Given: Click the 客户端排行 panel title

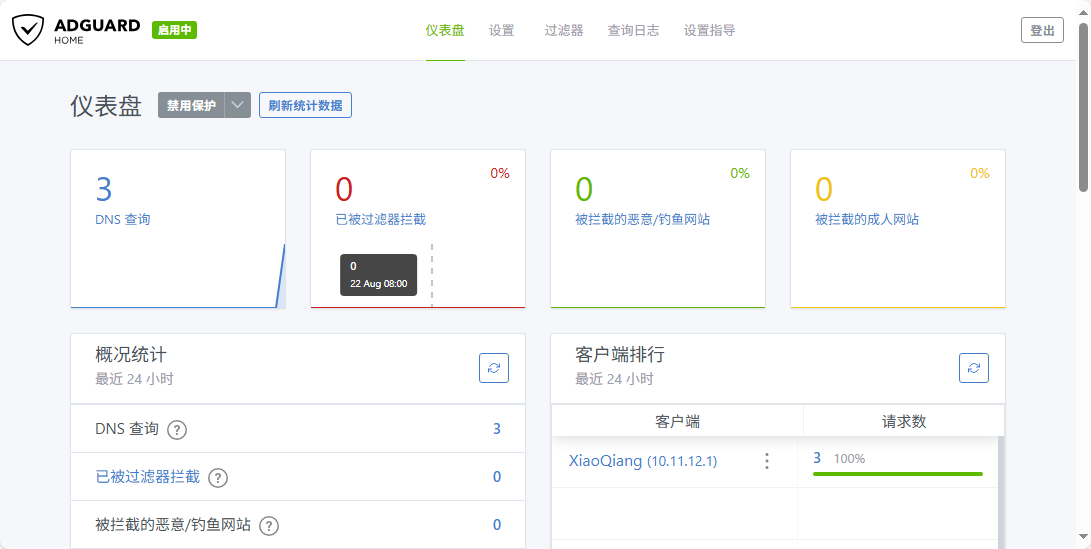Looking at the screenshot, I should (620, 354).
